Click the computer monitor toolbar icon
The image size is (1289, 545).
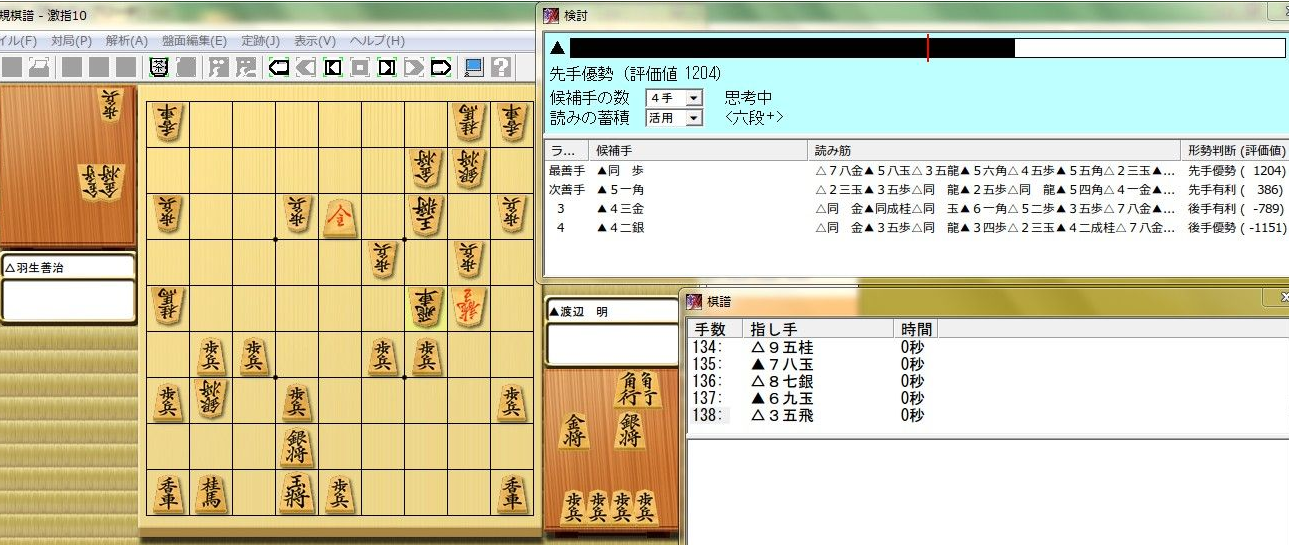(473, 67)
